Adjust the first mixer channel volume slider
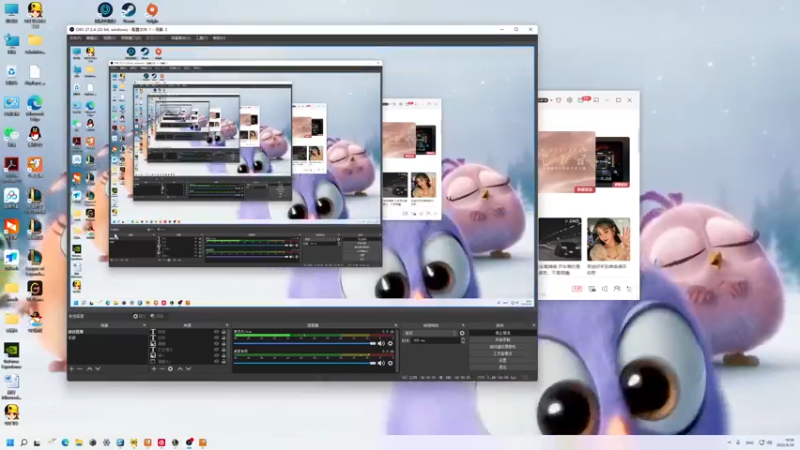 [305, 344]
